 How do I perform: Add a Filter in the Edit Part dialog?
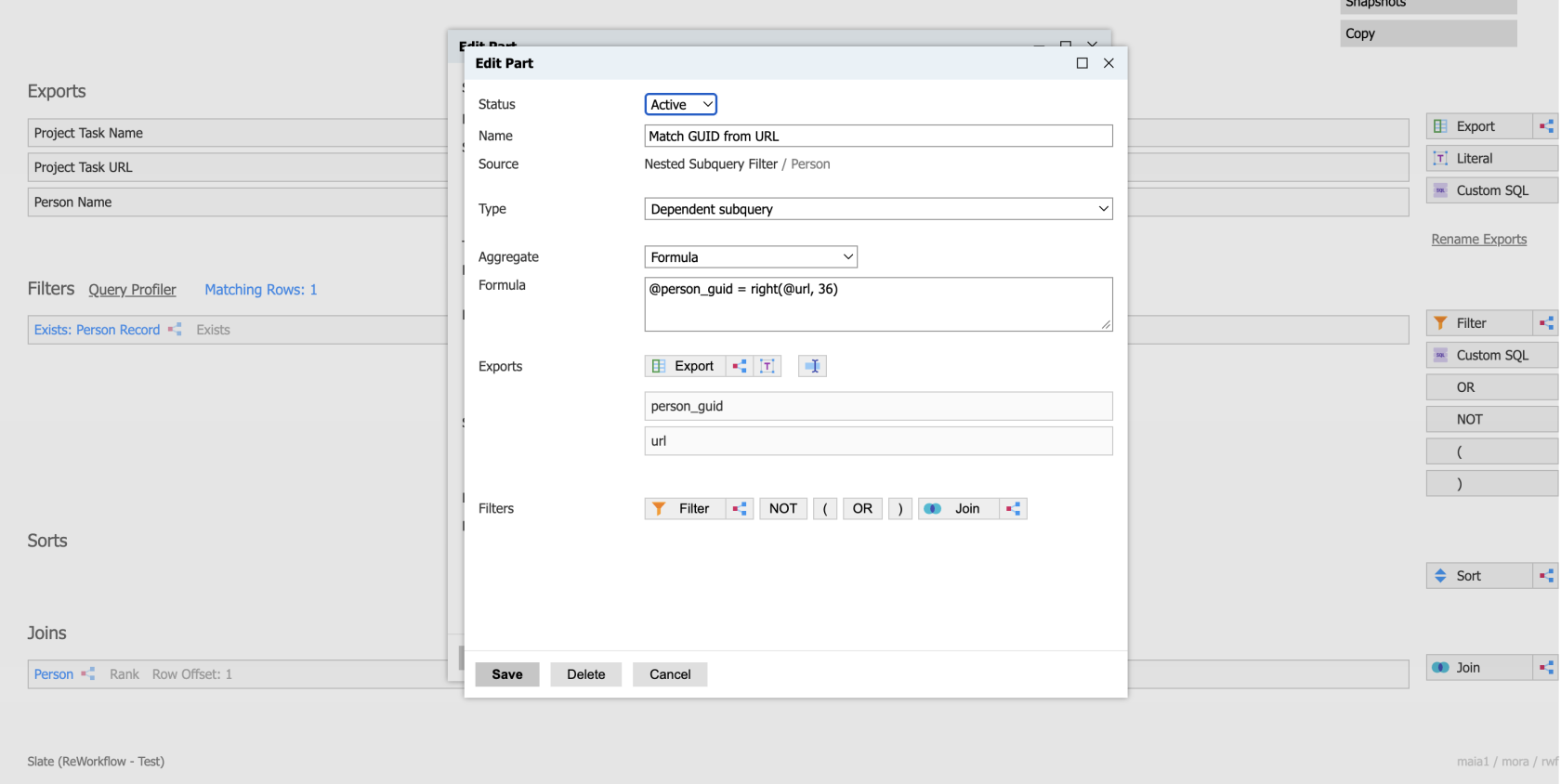(x=685, y=508)
